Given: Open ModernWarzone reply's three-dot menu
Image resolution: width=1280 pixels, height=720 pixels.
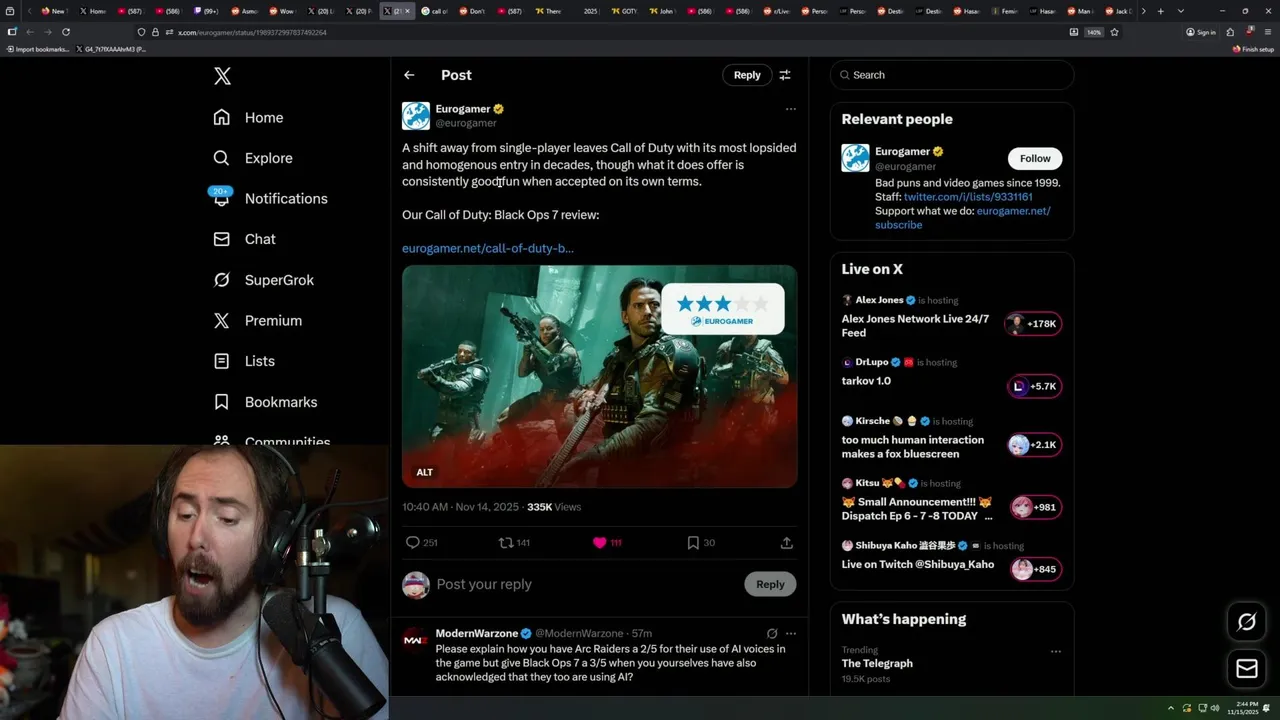Looking at the screenshot, I should 791,633.
